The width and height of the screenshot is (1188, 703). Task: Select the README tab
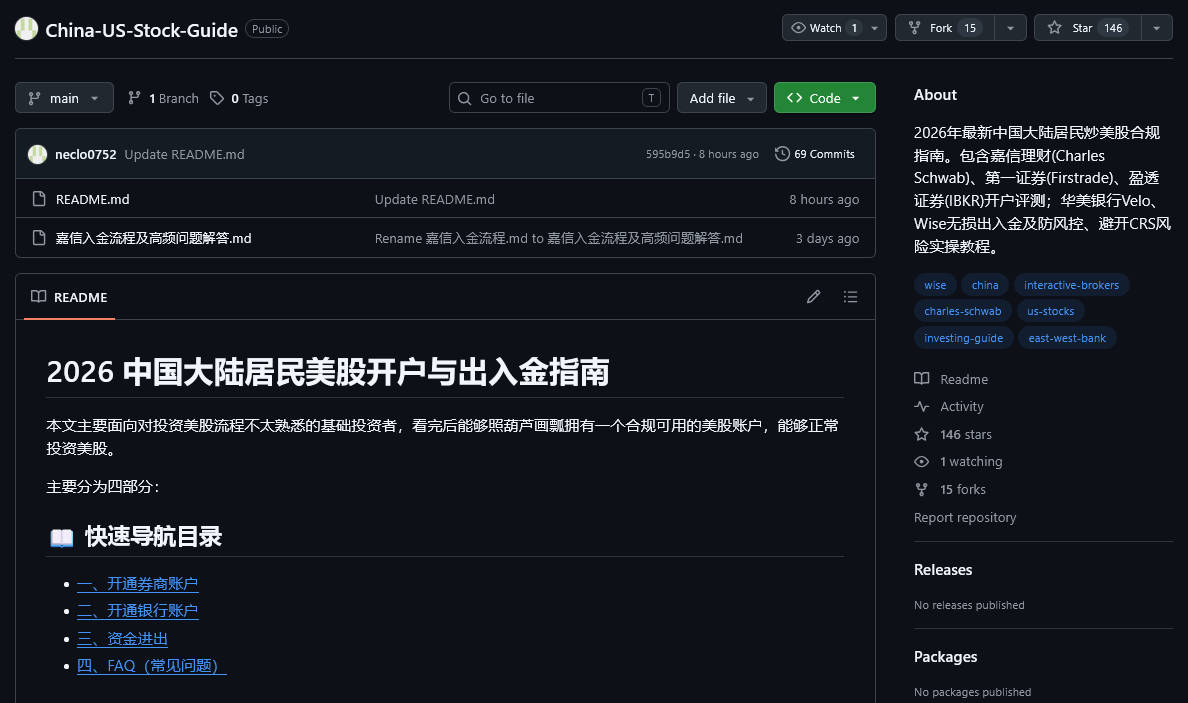tap(69, 297)
